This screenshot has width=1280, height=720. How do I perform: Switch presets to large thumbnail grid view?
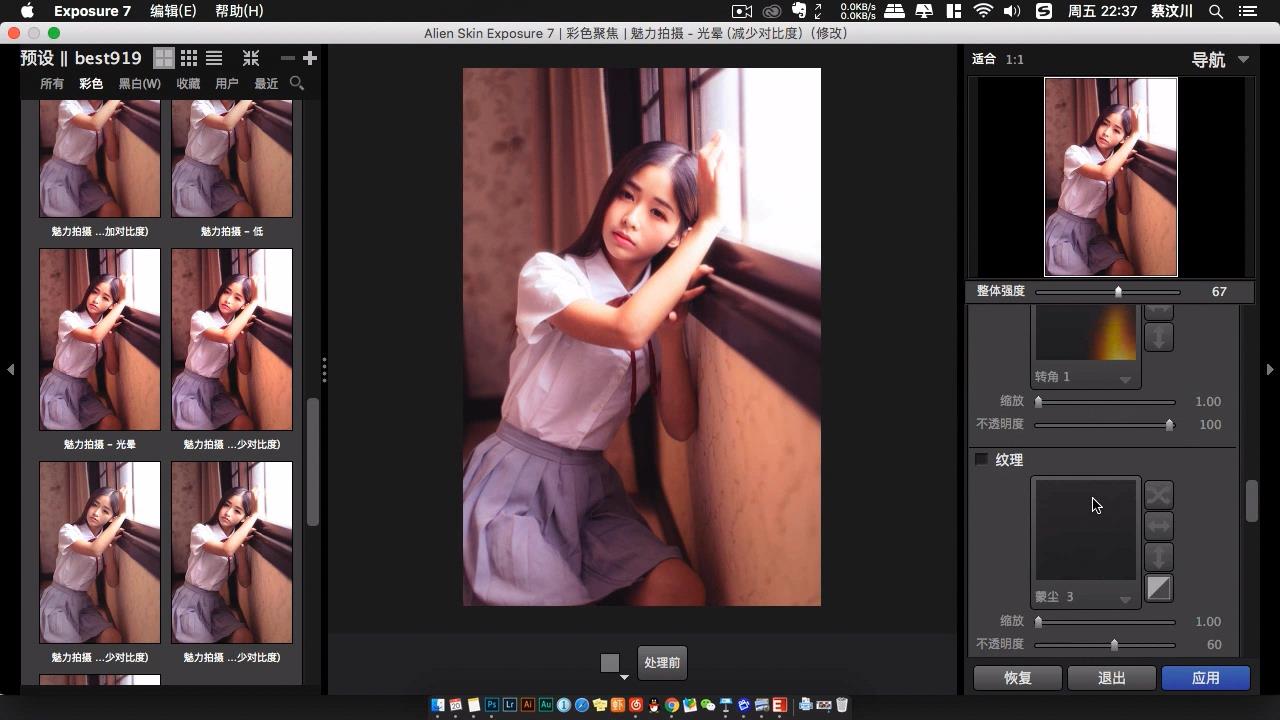[163, 58]
